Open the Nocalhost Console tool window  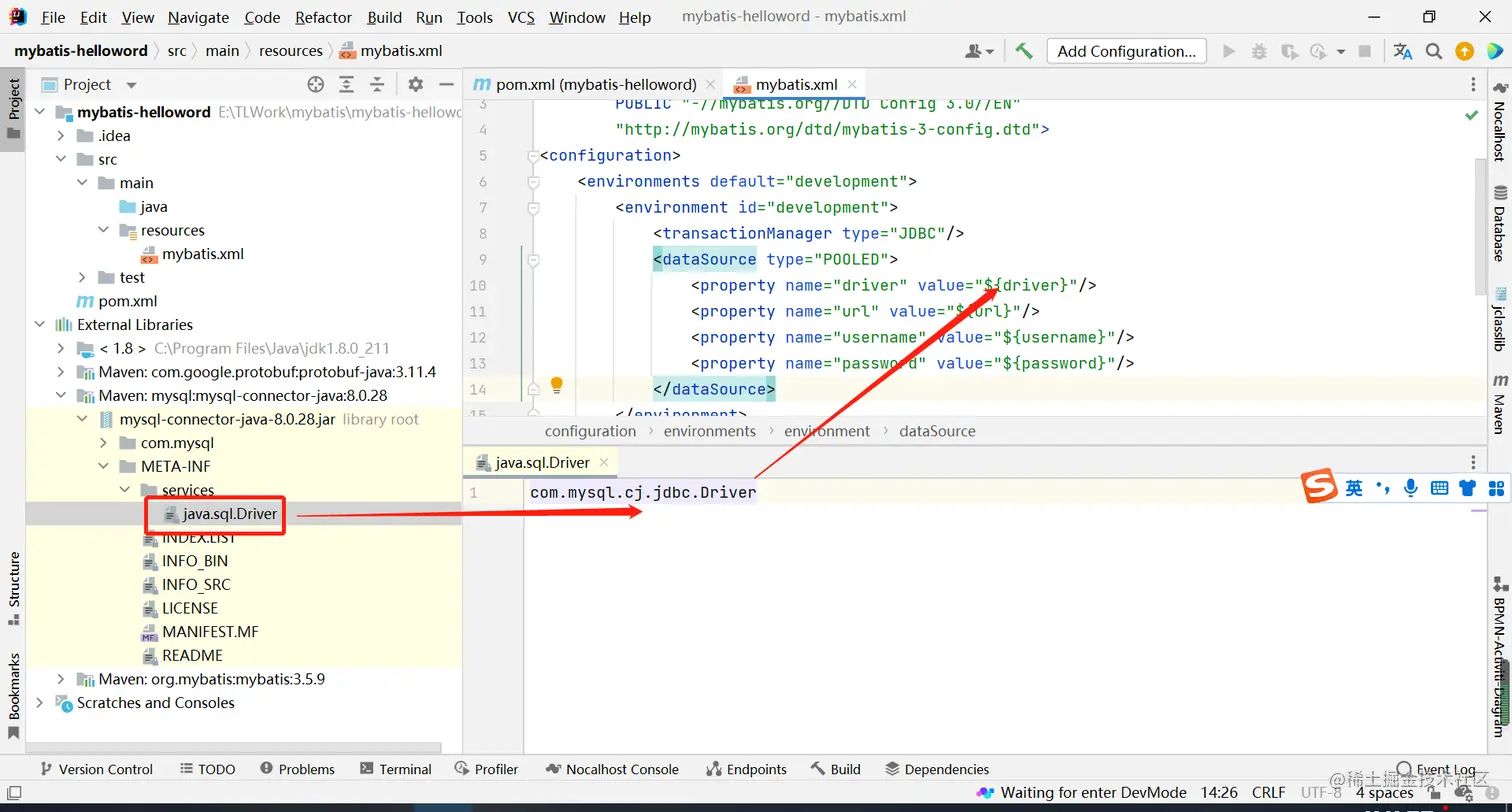coord(612,769)
